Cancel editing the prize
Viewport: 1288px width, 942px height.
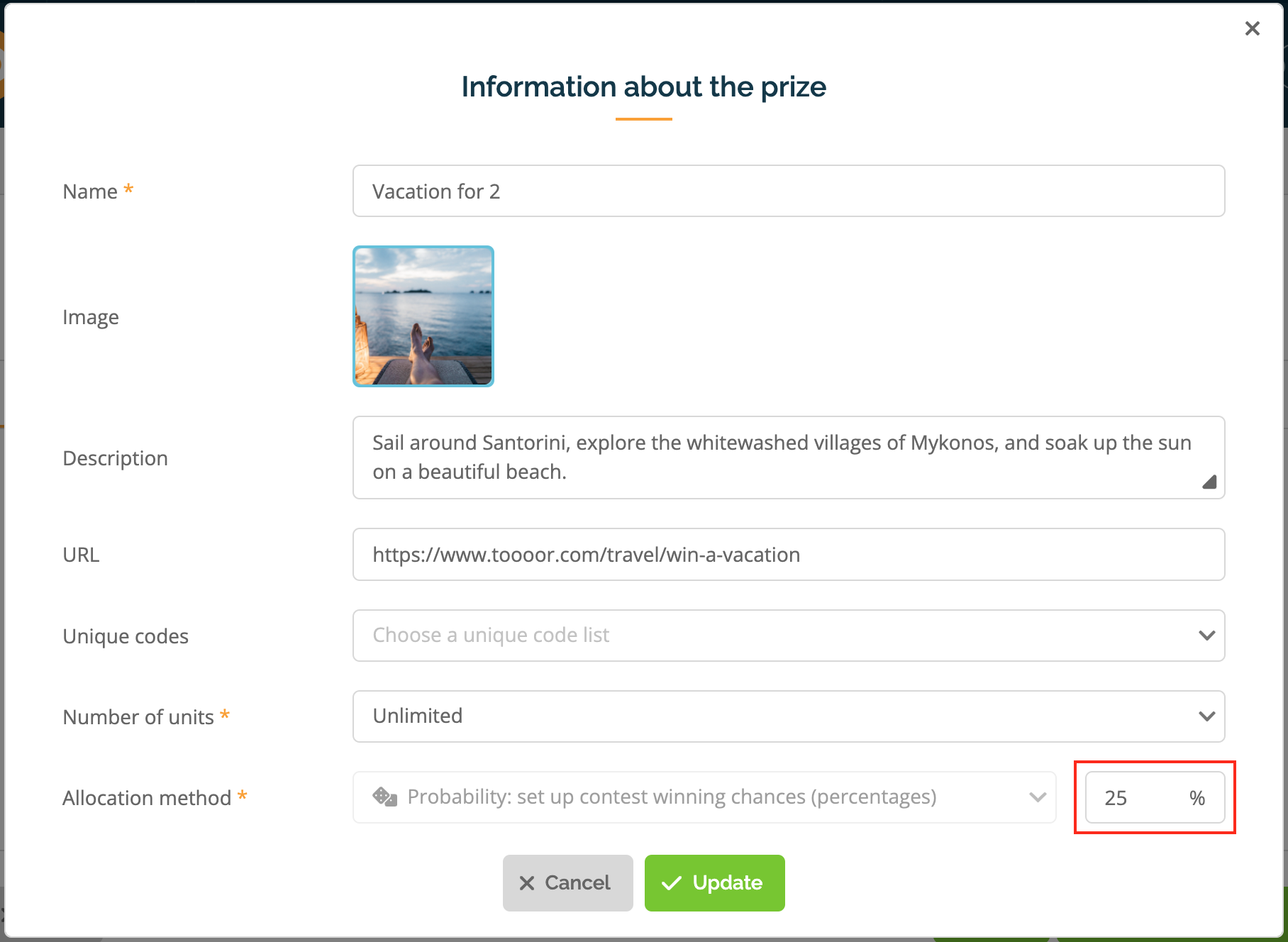coord(568,883)
